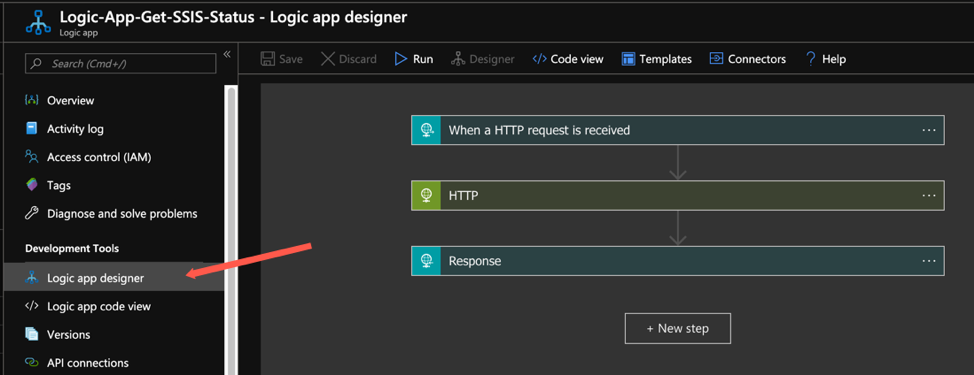Click the Connectors label in the toolbar
974x375 pixels.
click(757, 59)
